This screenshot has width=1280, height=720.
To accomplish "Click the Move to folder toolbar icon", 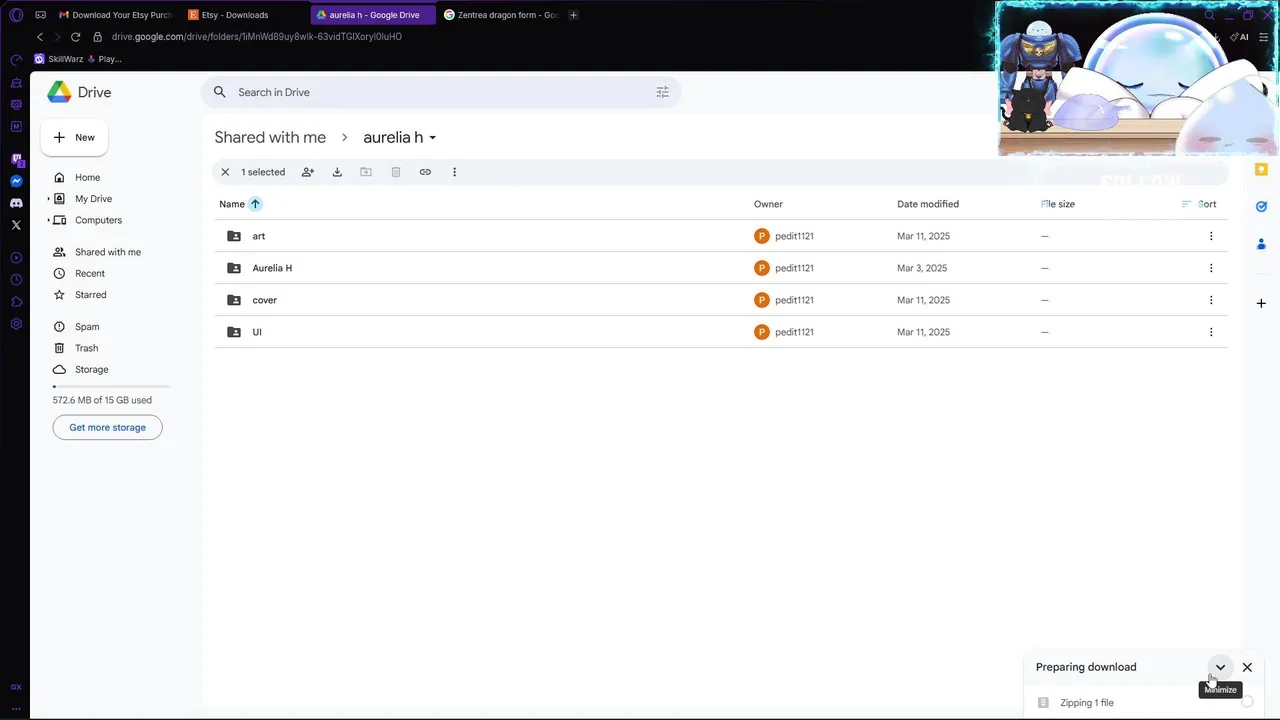I will [x=366, y=172].
